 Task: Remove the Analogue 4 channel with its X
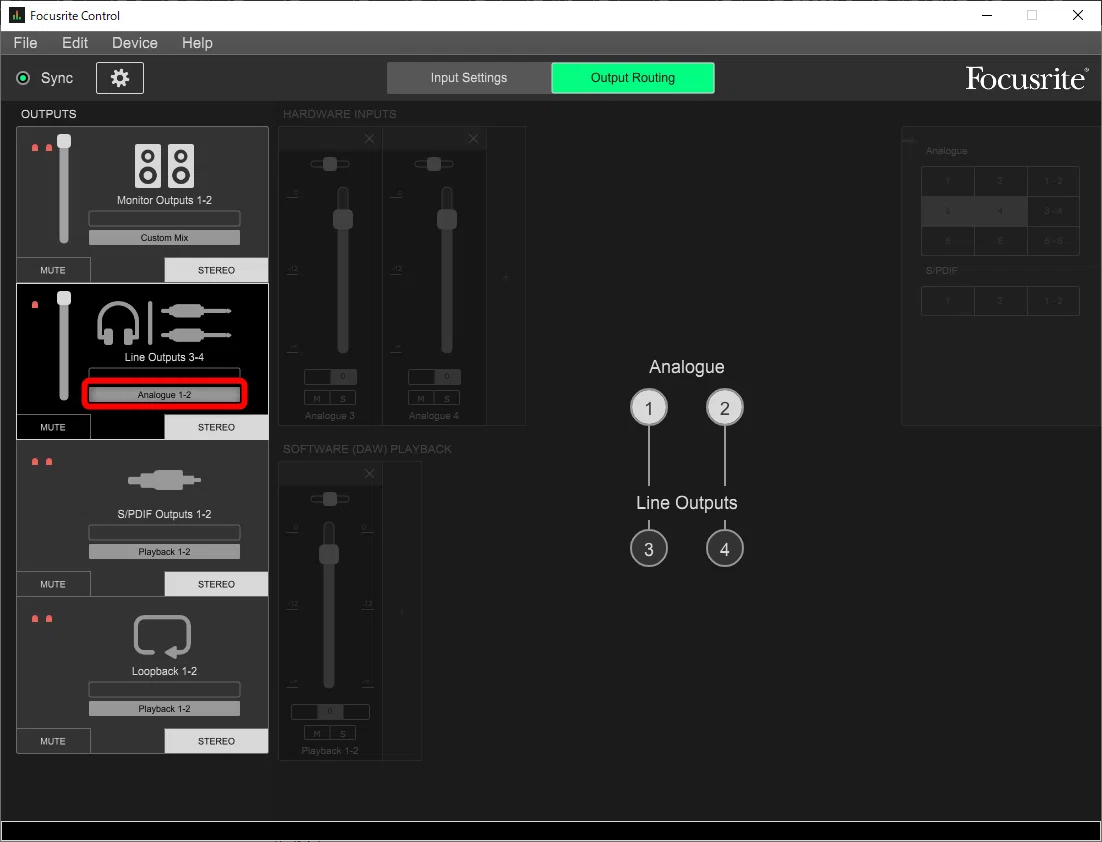(x=474, y=139)
